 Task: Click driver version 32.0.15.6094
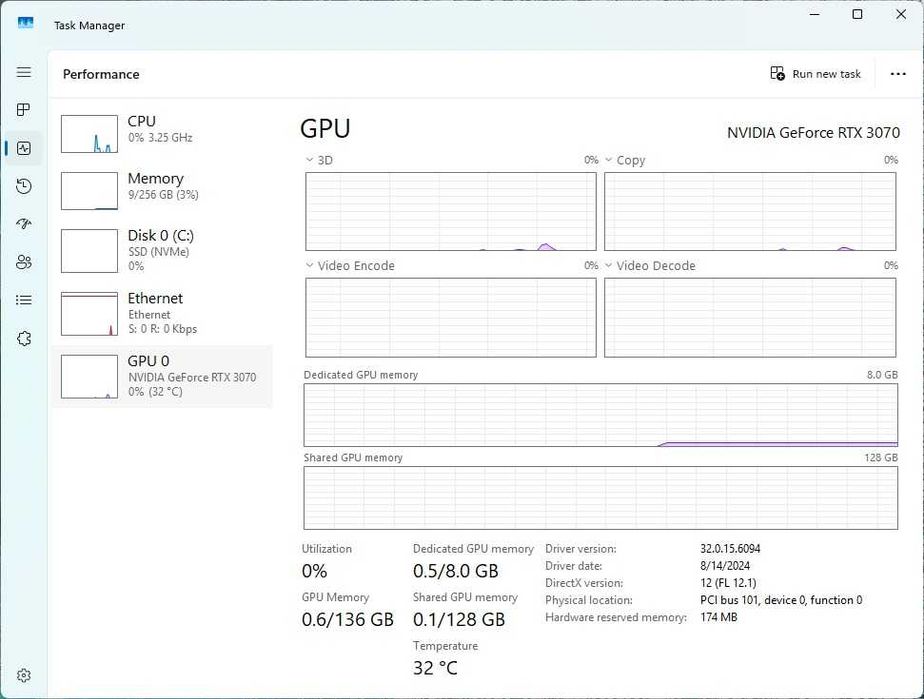[730, 548]
